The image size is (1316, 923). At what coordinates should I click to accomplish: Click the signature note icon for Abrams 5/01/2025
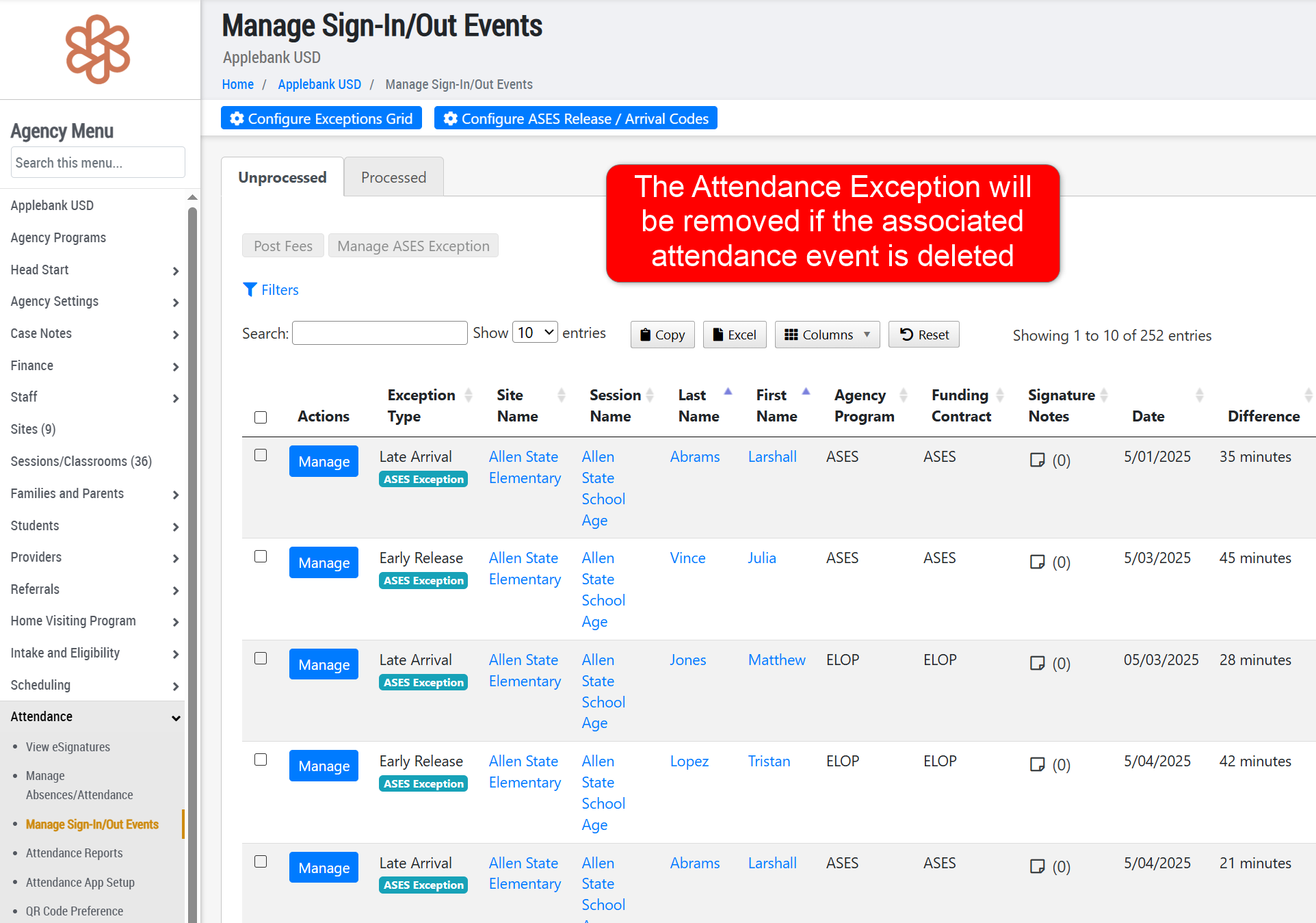coord(1037,460)
